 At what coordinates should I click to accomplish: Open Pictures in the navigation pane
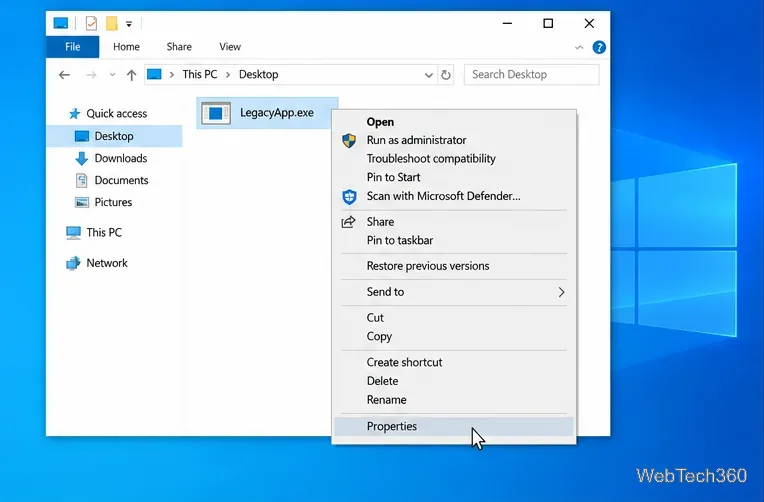[113, 202]
